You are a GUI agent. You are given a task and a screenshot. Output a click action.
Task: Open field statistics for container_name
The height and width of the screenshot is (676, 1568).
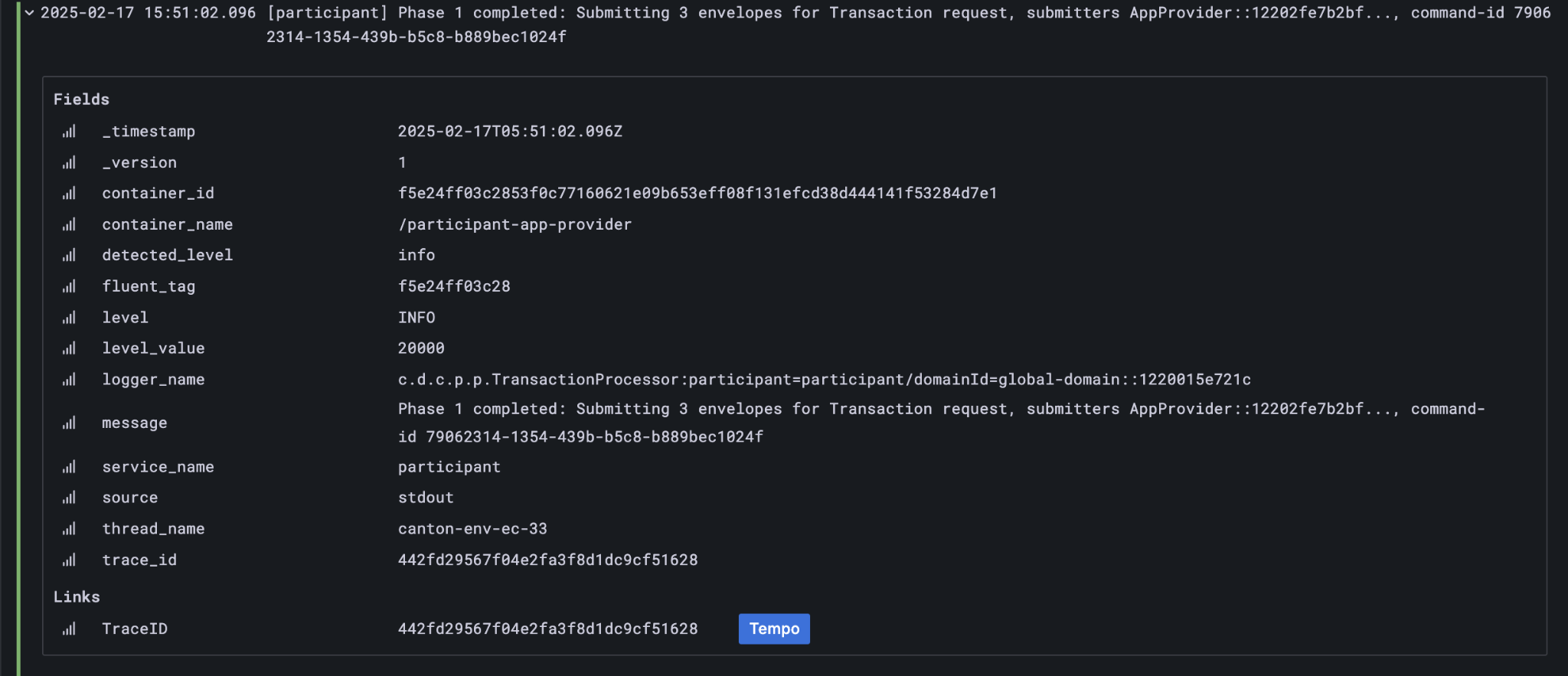[x=69, y=224]
